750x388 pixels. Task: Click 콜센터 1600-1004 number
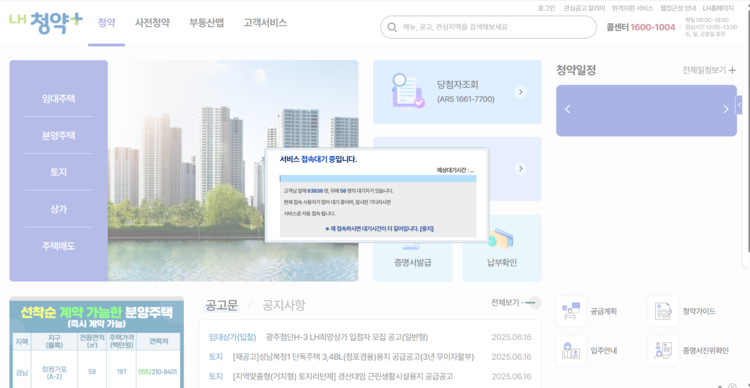(652, 27)
